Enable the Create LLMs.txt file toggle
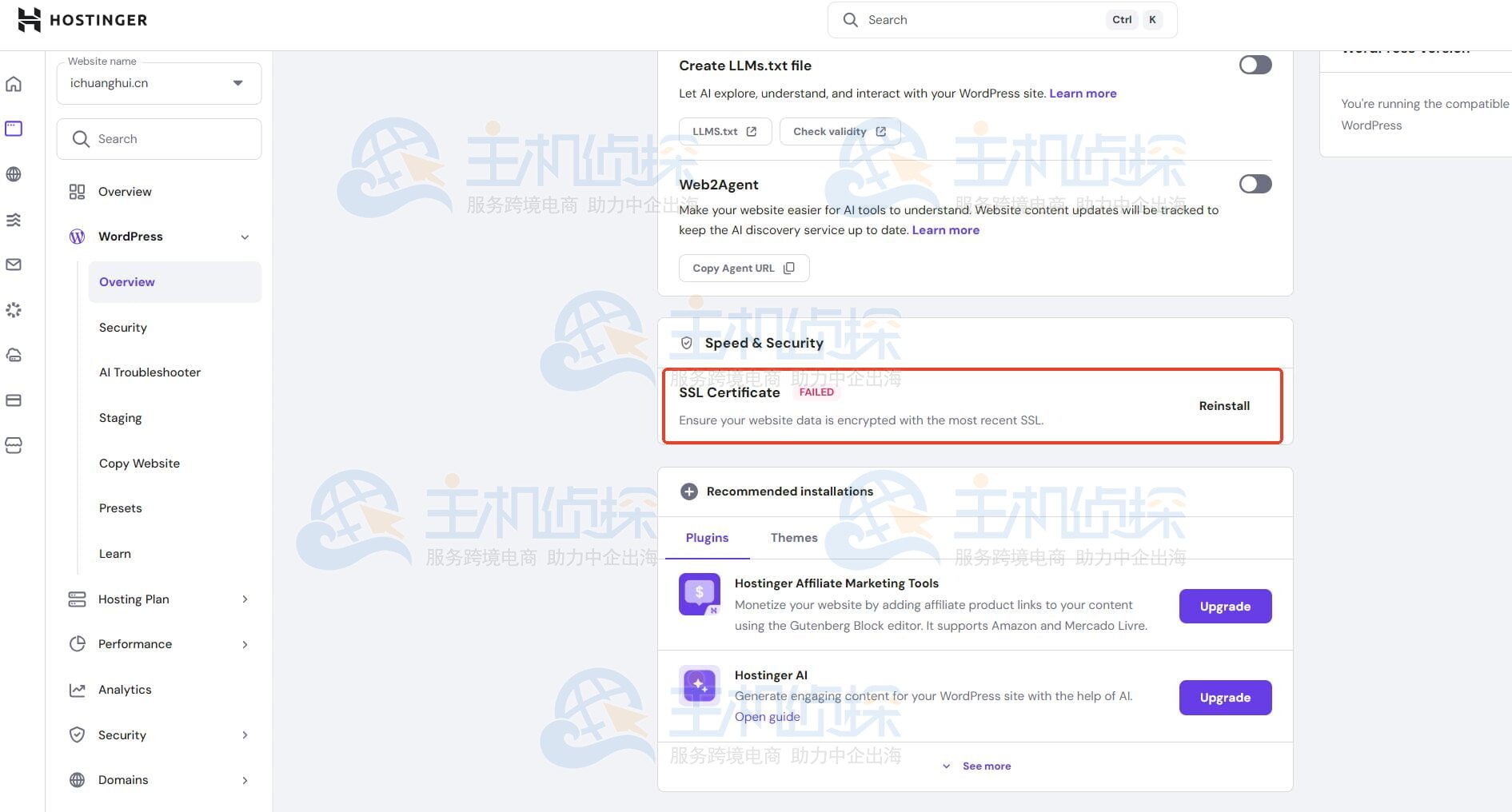This screenshot has height=812, width=1512. [1255, 65]
